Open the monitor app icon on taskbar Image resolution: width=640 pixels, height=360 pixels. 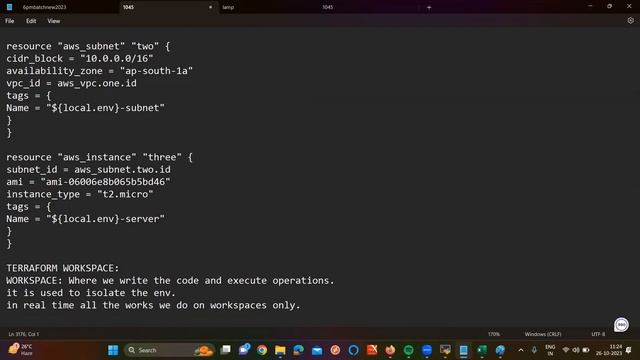(445, 350)
